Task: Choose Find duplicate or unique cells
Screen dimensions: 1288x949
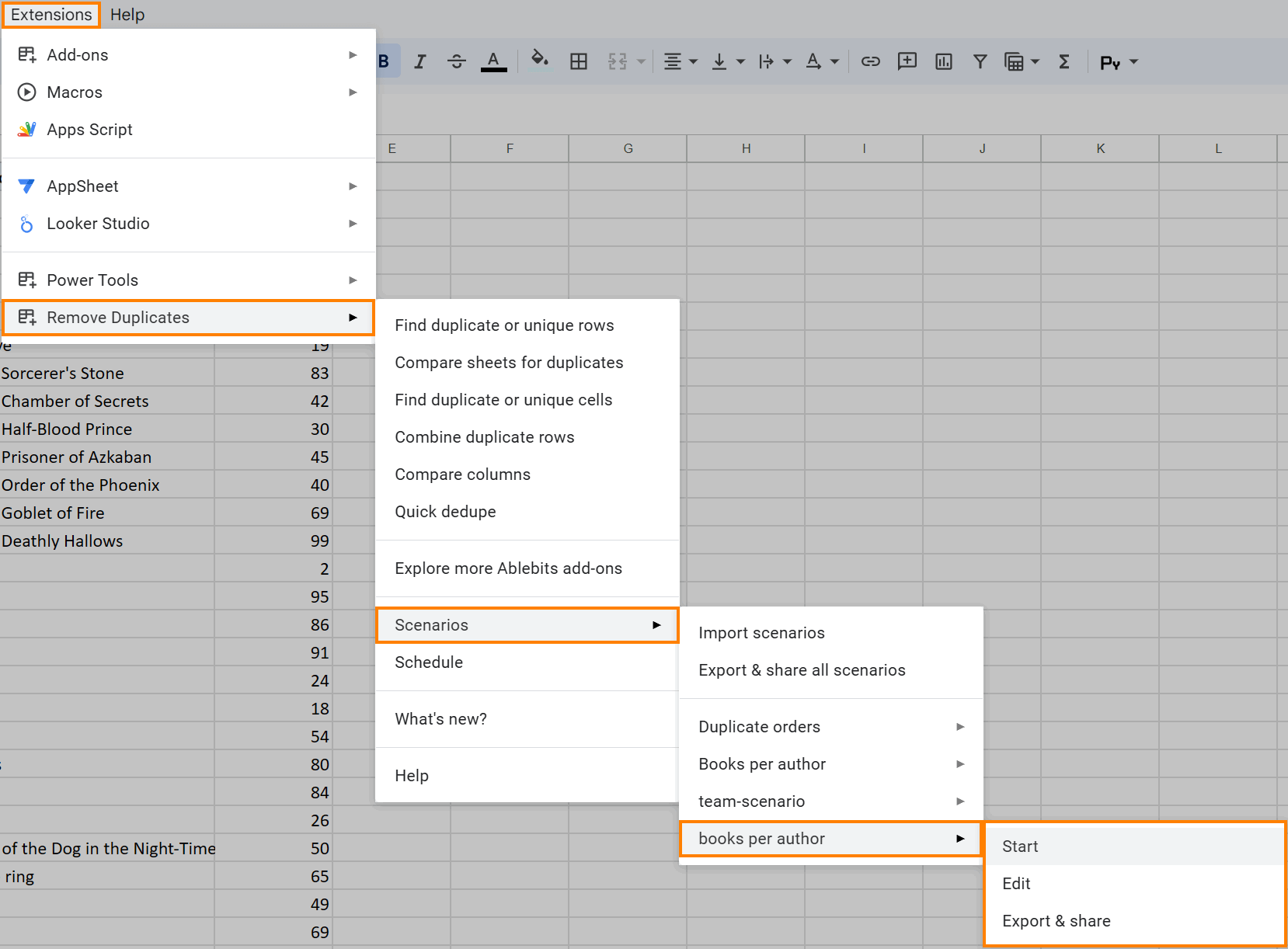Action: [x=527, y=400]
